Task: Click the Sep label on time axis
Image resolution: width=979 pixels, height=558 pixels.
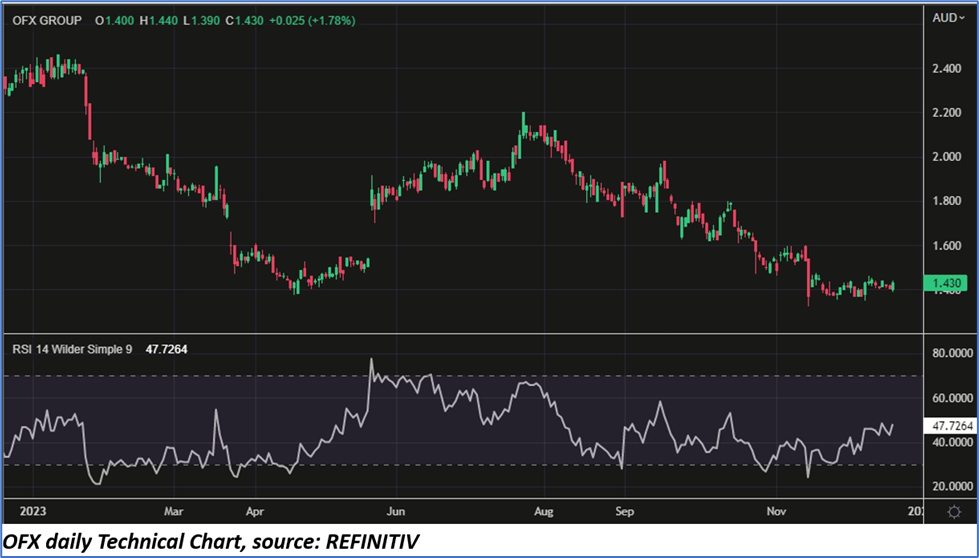Action: click(x=625, y=508)
